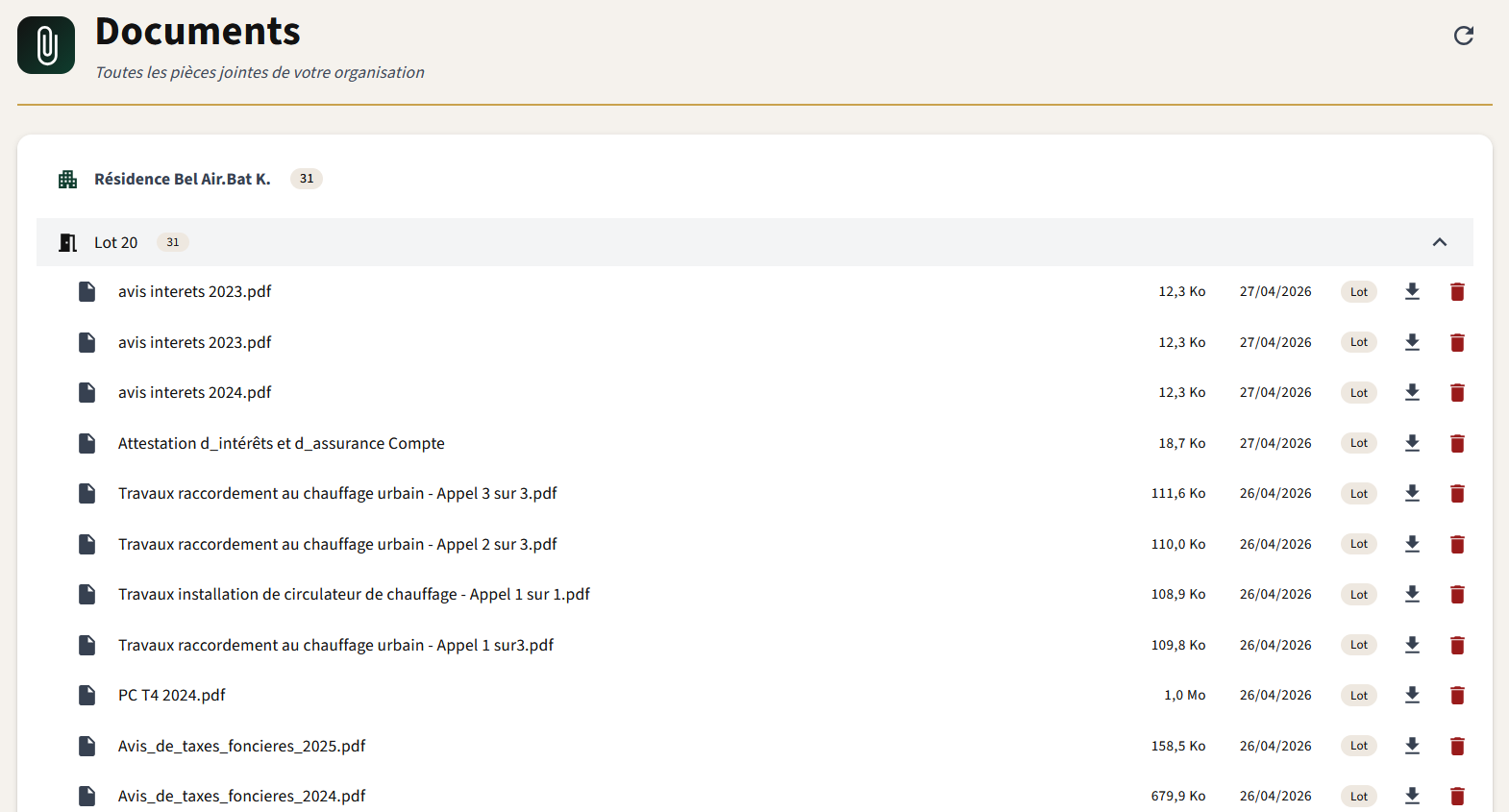Download circulateur de chauffage Appel 1 sur 1.pdf

pyautogui.click(x=1412, y=594)
